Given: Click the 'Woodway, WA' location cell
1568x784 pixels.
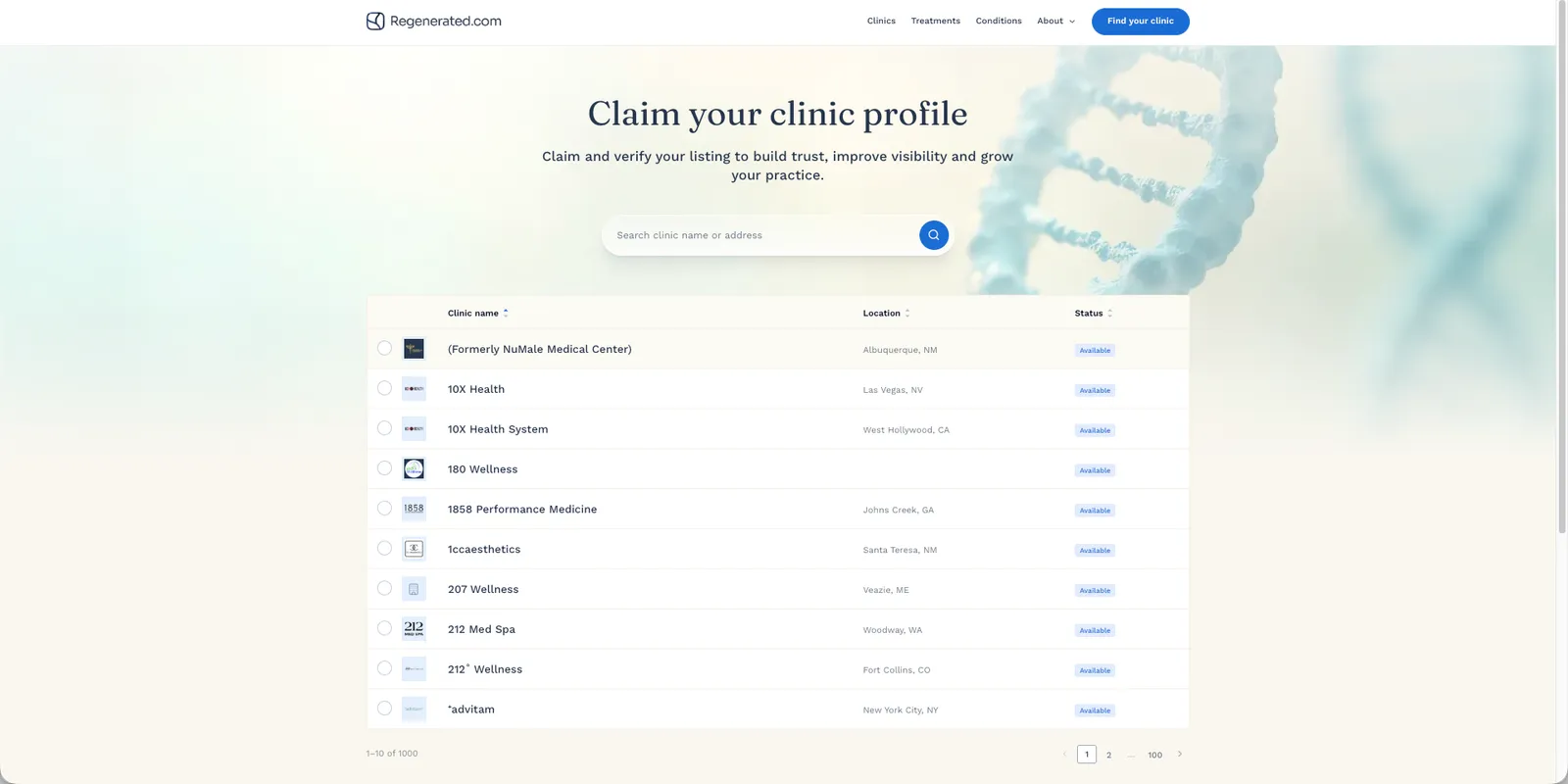Looking at the screenshot, I should click(x=892, y=630).
